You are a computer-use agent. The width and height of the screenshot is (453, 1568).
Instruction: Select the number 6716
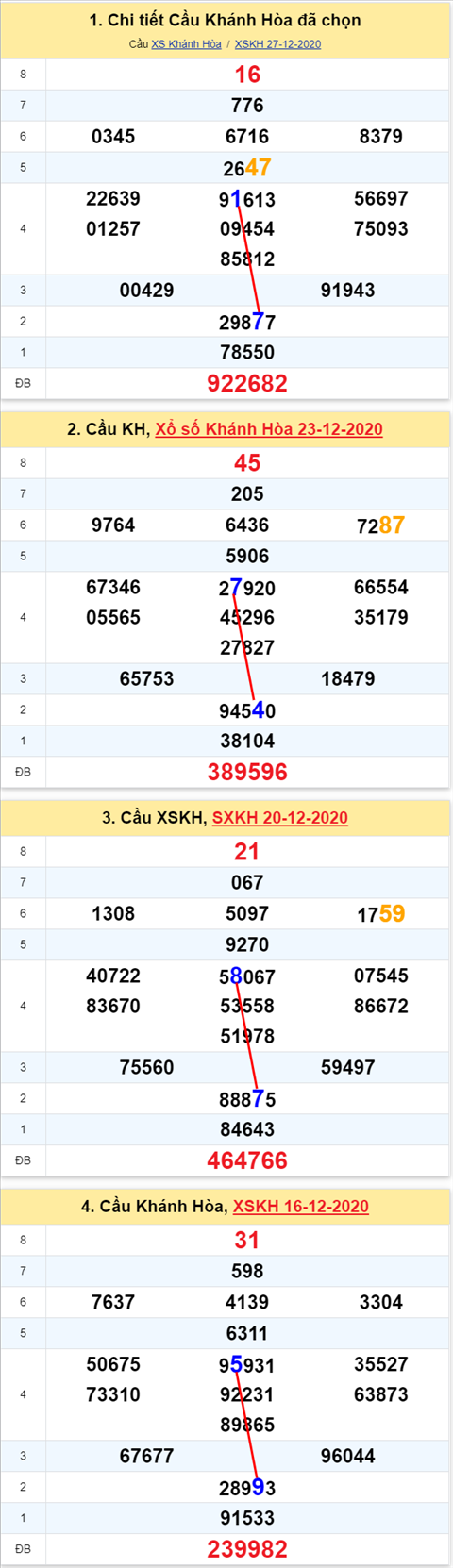tap(247, 137)
